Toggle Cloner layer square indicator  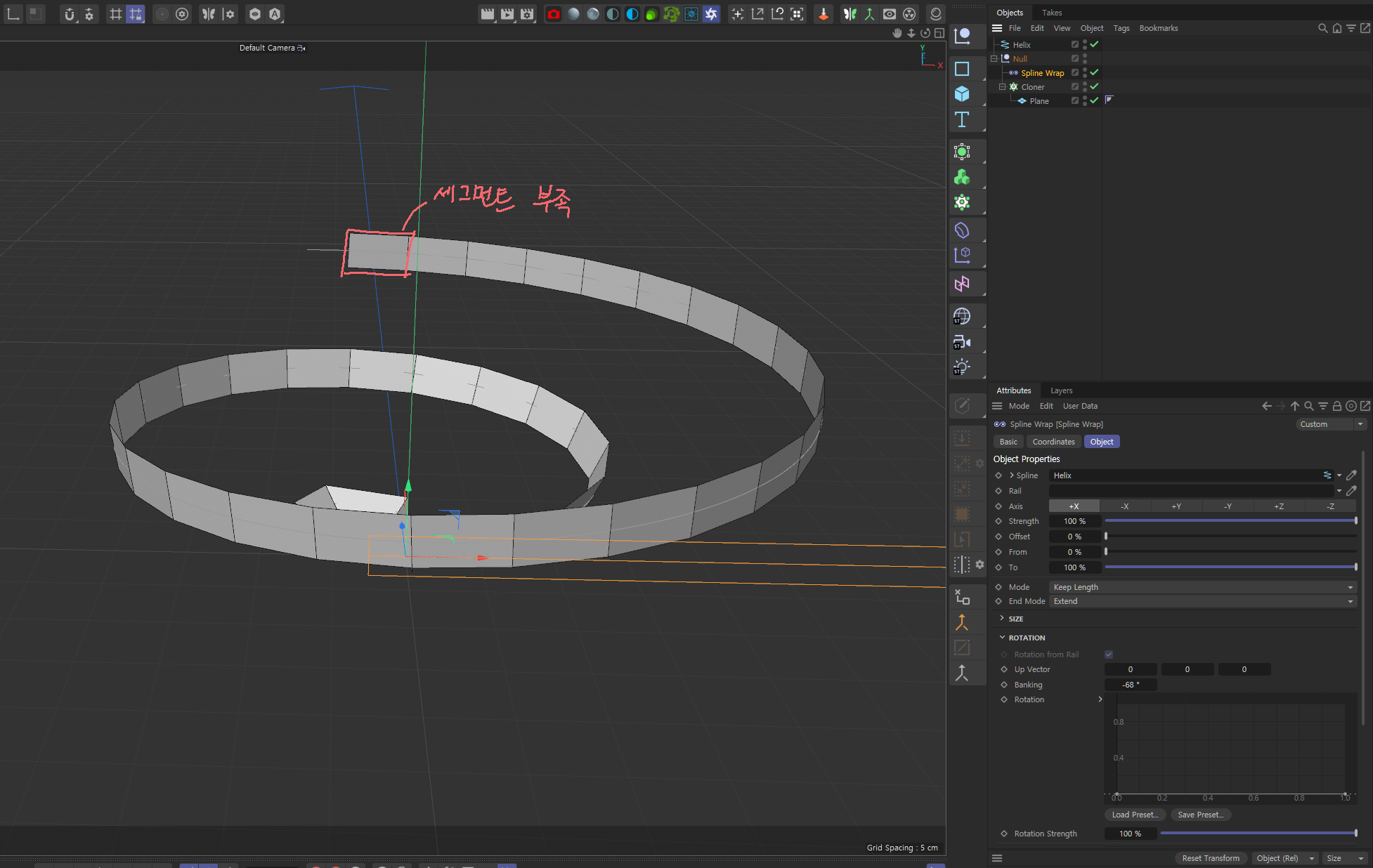click(x=1075, y=86)
